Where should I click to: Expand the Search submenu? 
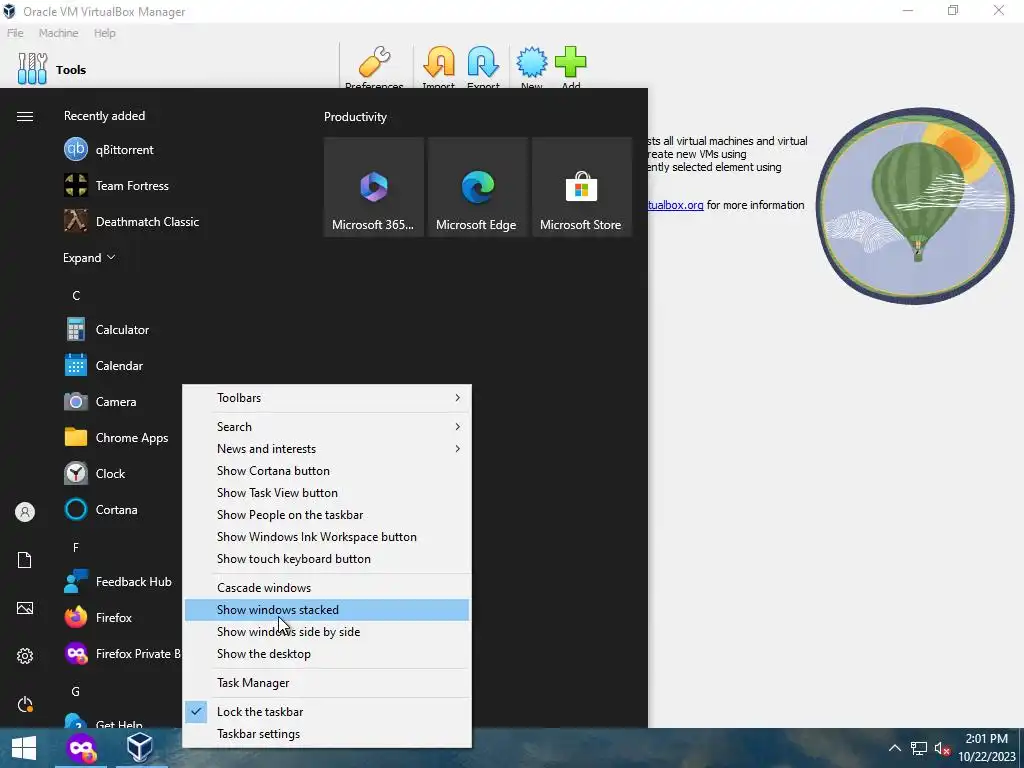pyautogui.click(x=327, y=426)
